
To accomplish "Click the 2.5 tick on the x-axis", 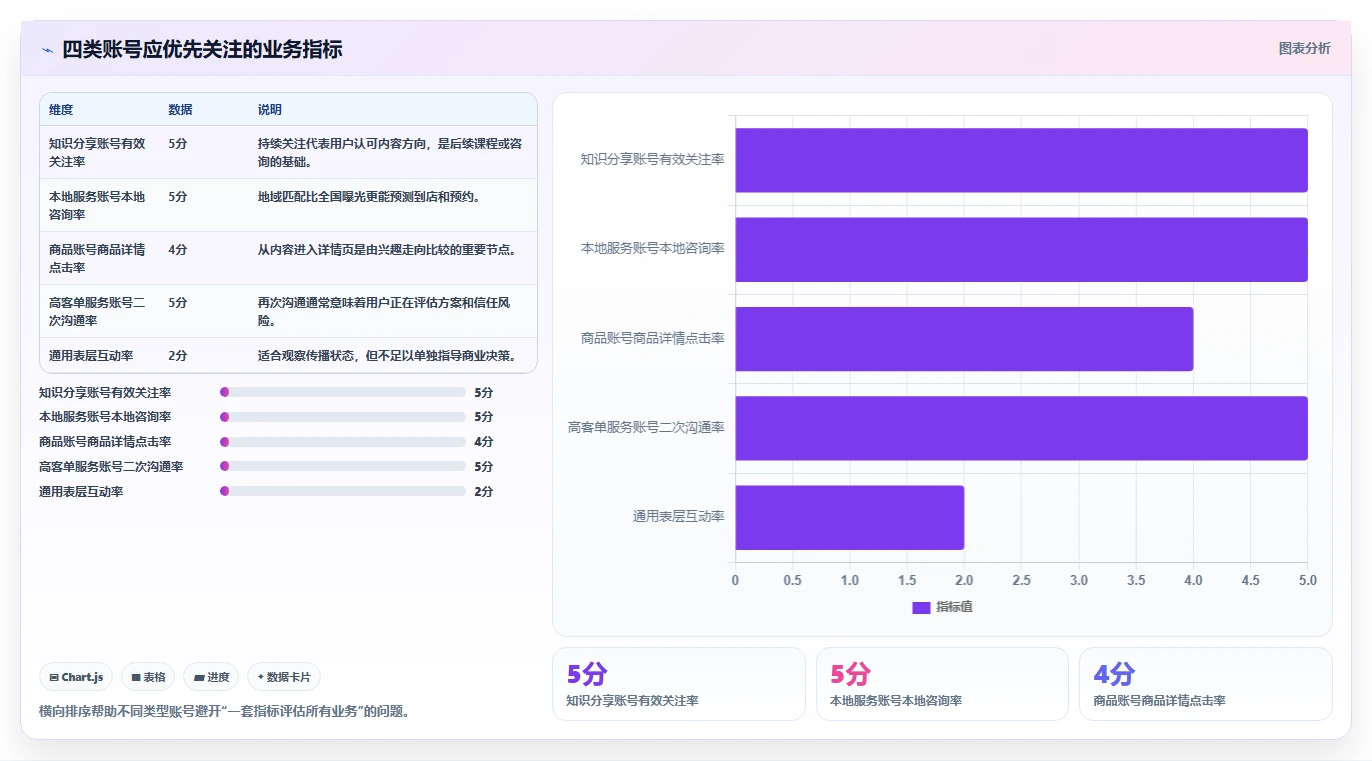I will point(1021,581).
